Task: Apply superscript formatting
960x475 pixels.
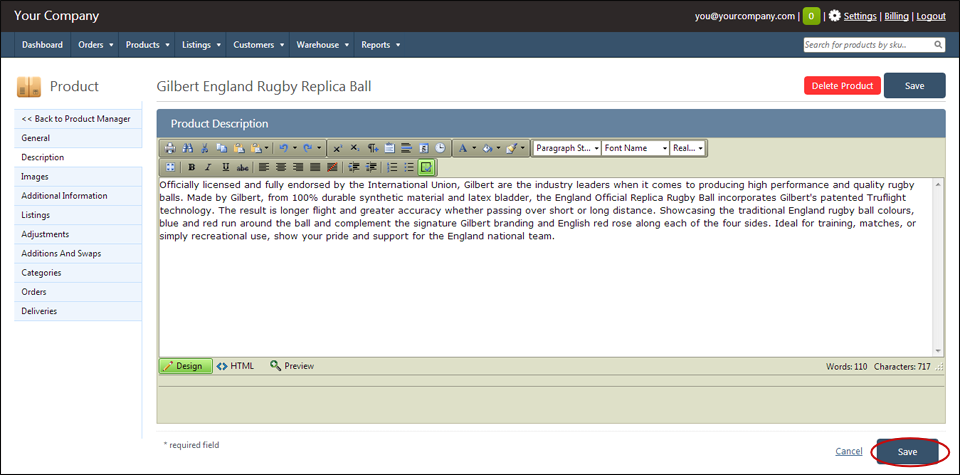Action: point(337,148)
